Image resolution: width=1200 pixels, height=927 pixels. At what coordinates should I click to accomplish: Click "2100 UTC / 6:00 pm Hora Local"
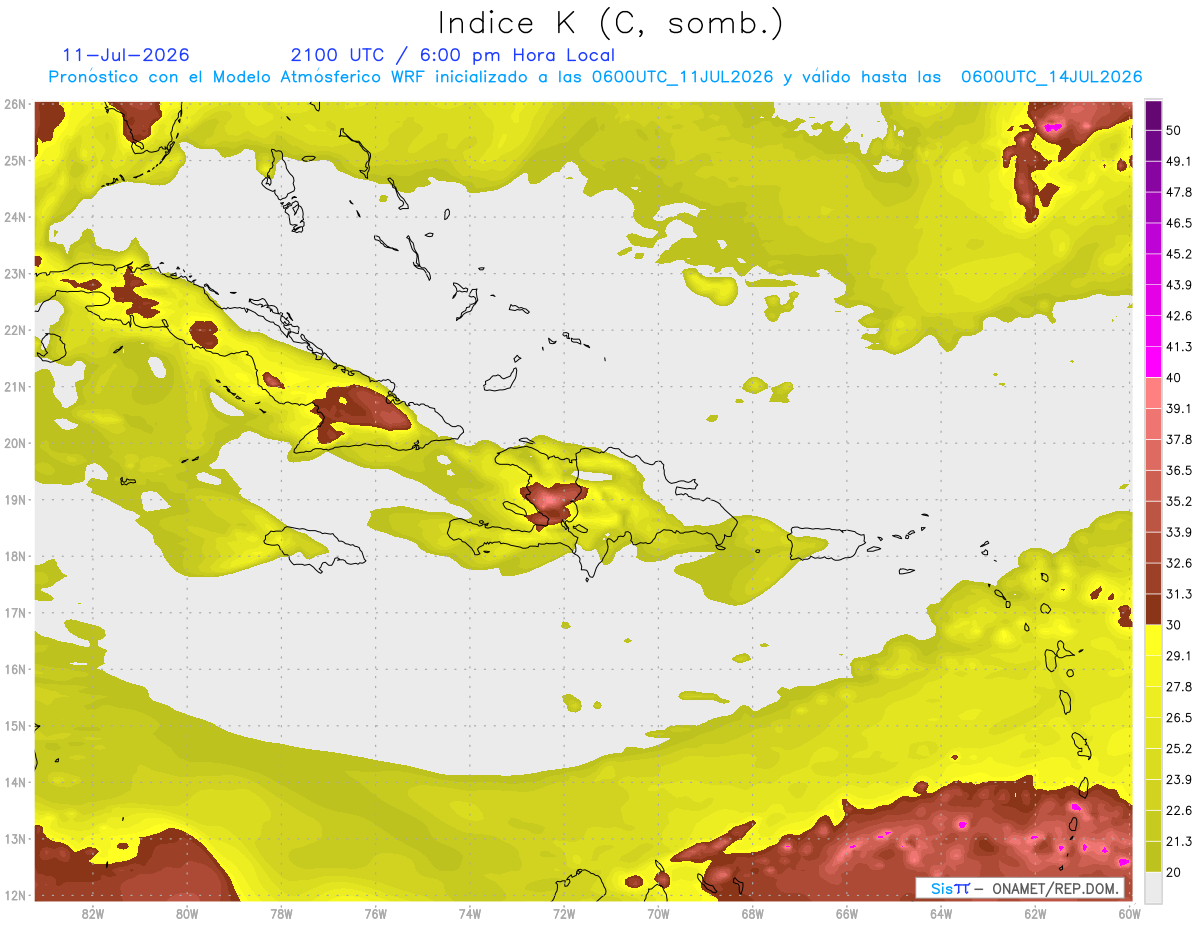pyautogui.click(x=452, y=55)
